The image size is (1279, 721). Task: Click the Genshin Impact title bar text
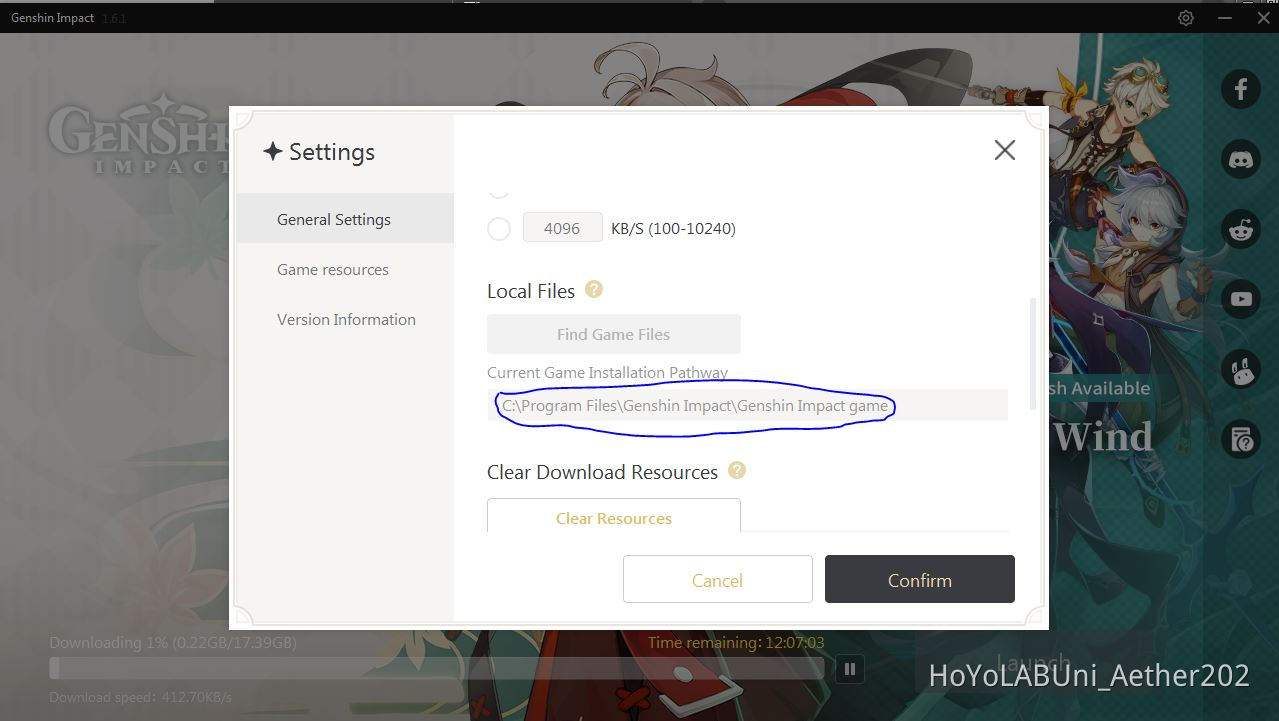pos(53,18)
